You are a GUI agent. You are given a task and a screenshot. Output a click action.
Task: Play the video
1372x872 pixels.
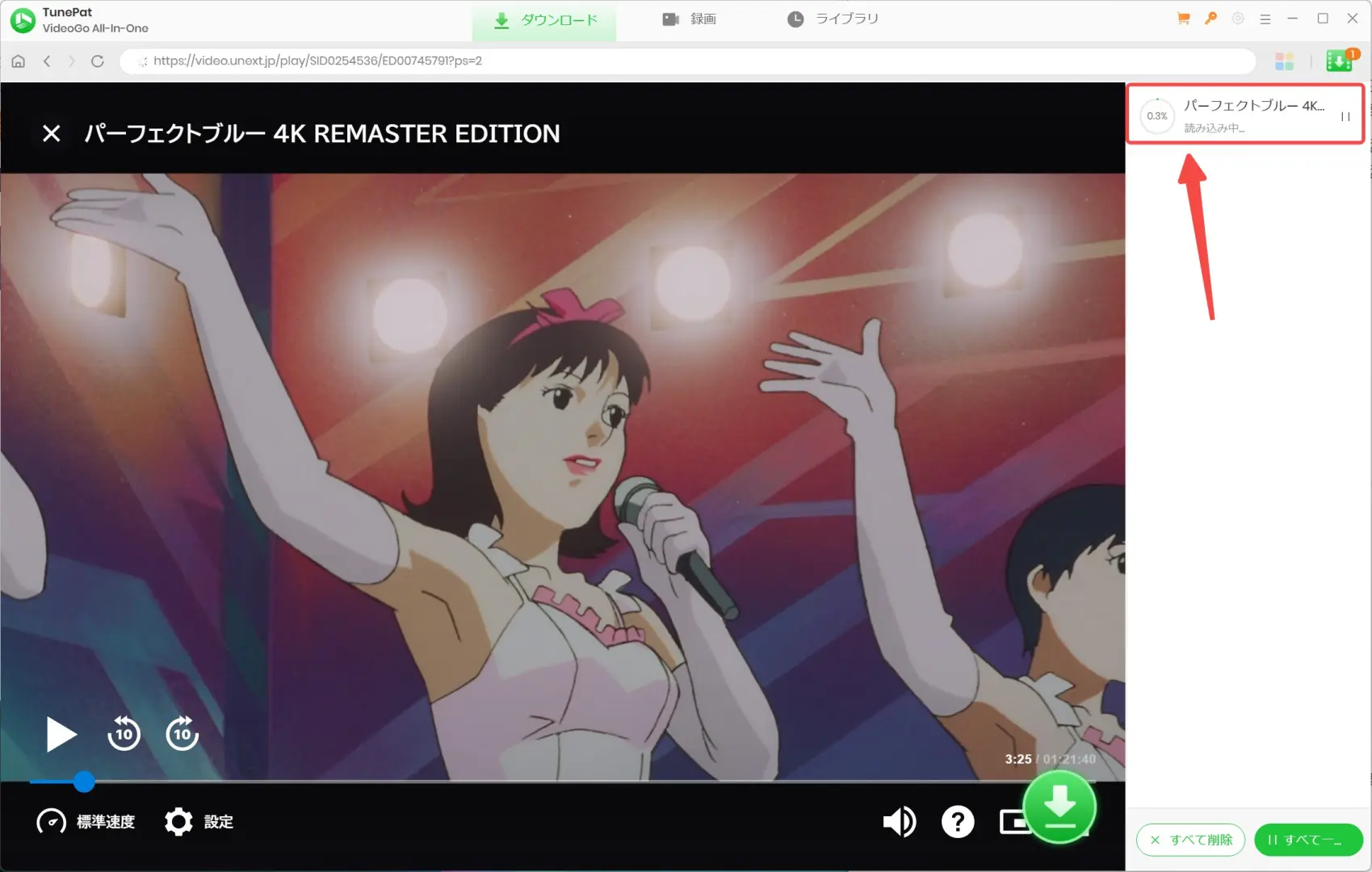pyautogui.click(x=61, y=734)
